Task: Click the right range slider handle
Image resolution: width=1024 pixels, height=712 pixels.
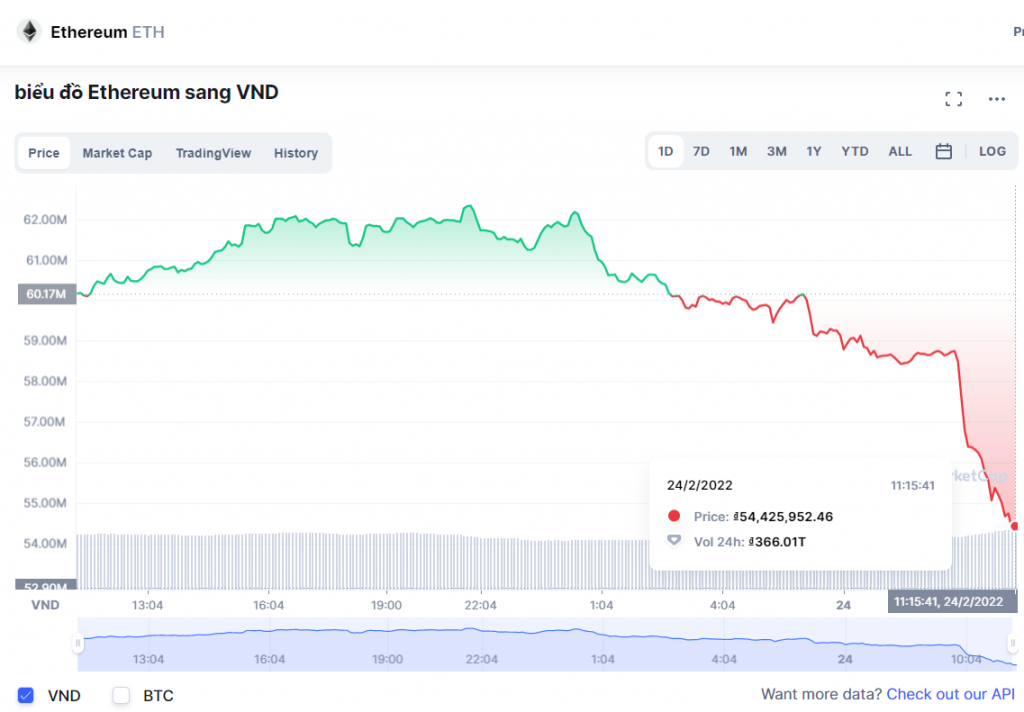Action: click(1012, 643)
